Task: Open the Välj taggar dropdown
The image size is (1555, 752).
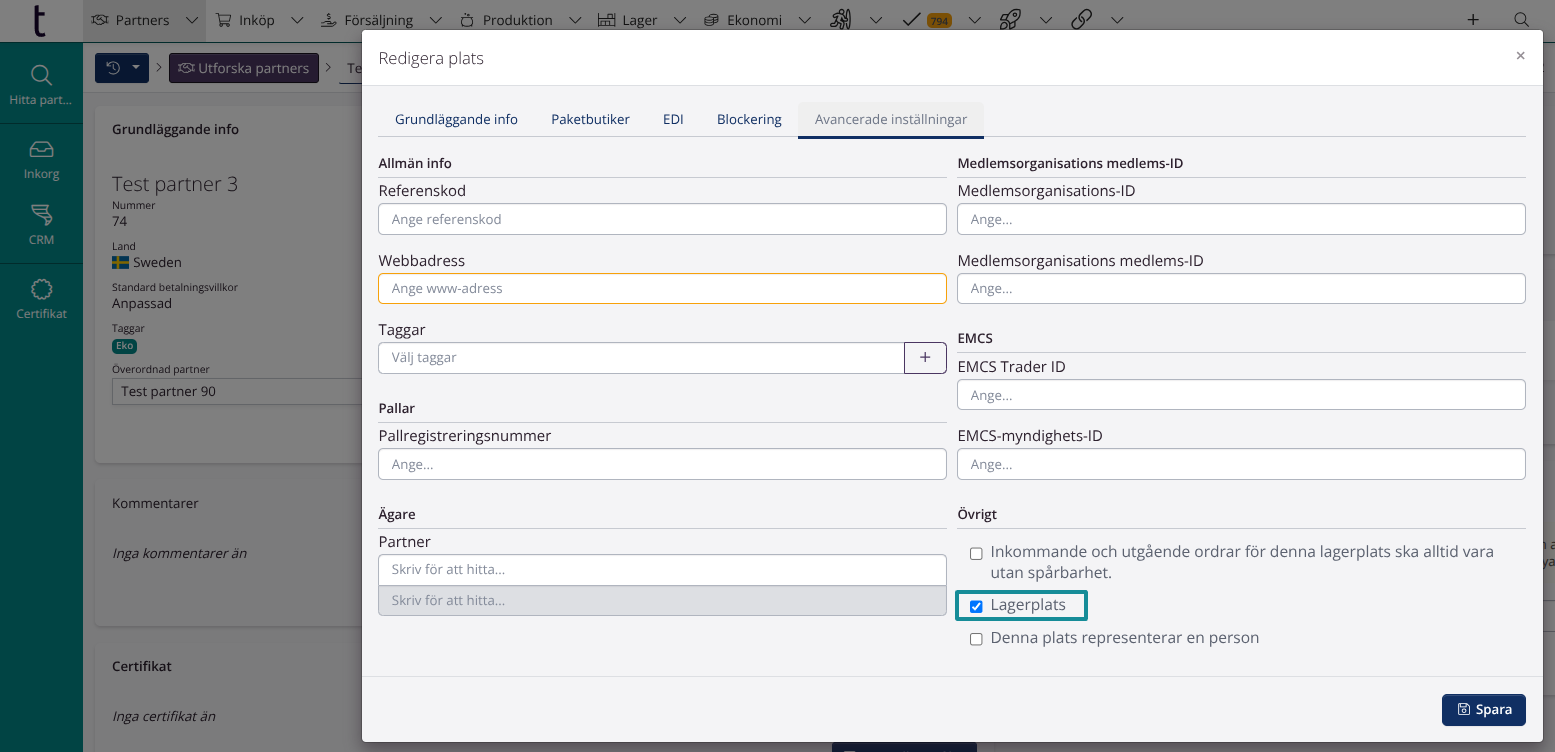Action: point(640,358)
